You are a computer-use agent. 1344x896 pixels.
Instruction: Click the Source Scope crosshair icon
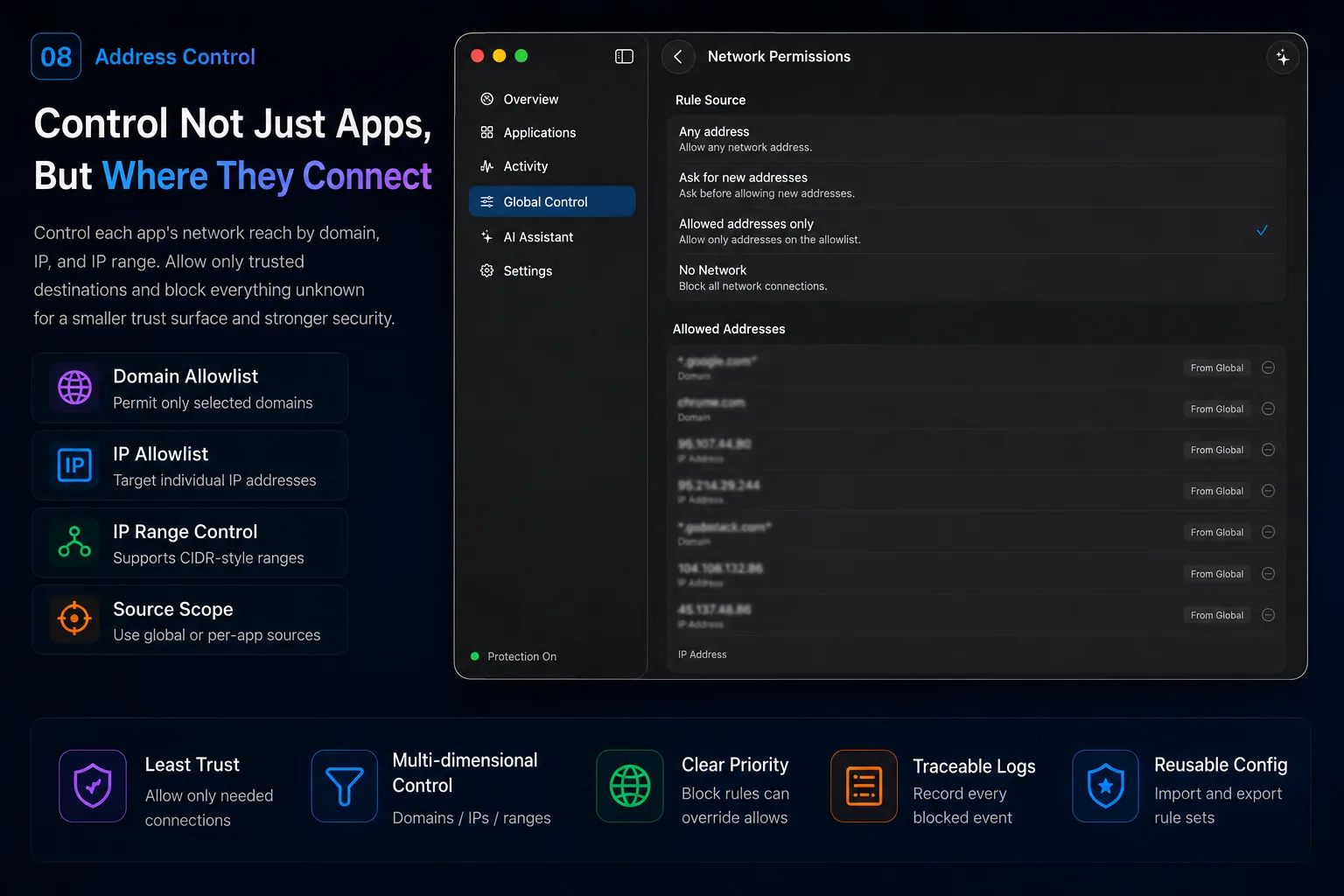pyautogui.click(x=74, y=619)
